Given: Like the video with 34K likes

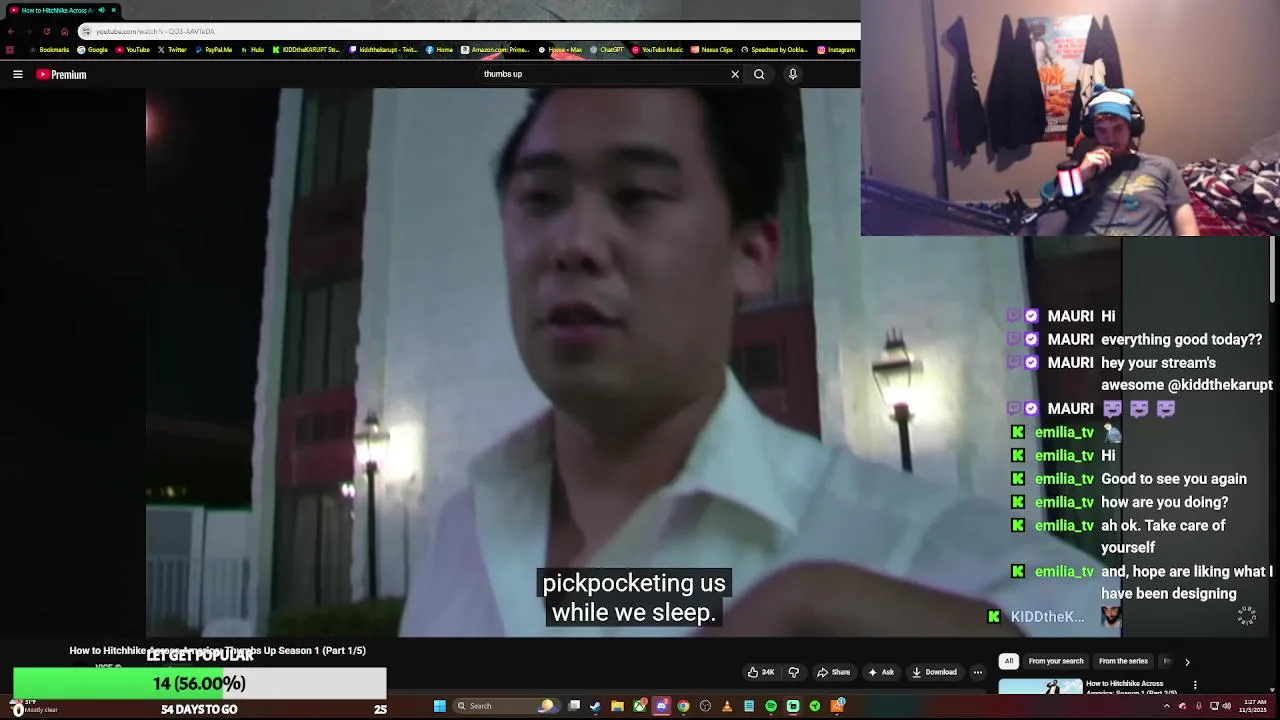Looking at the screenshot, I should click(761, 672).
